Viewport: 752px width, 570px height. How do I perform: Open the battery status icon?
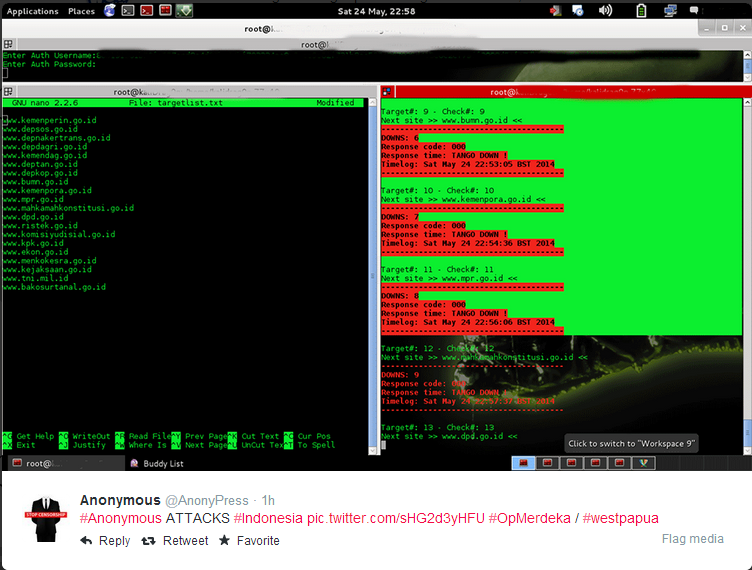tap(641, 11)
